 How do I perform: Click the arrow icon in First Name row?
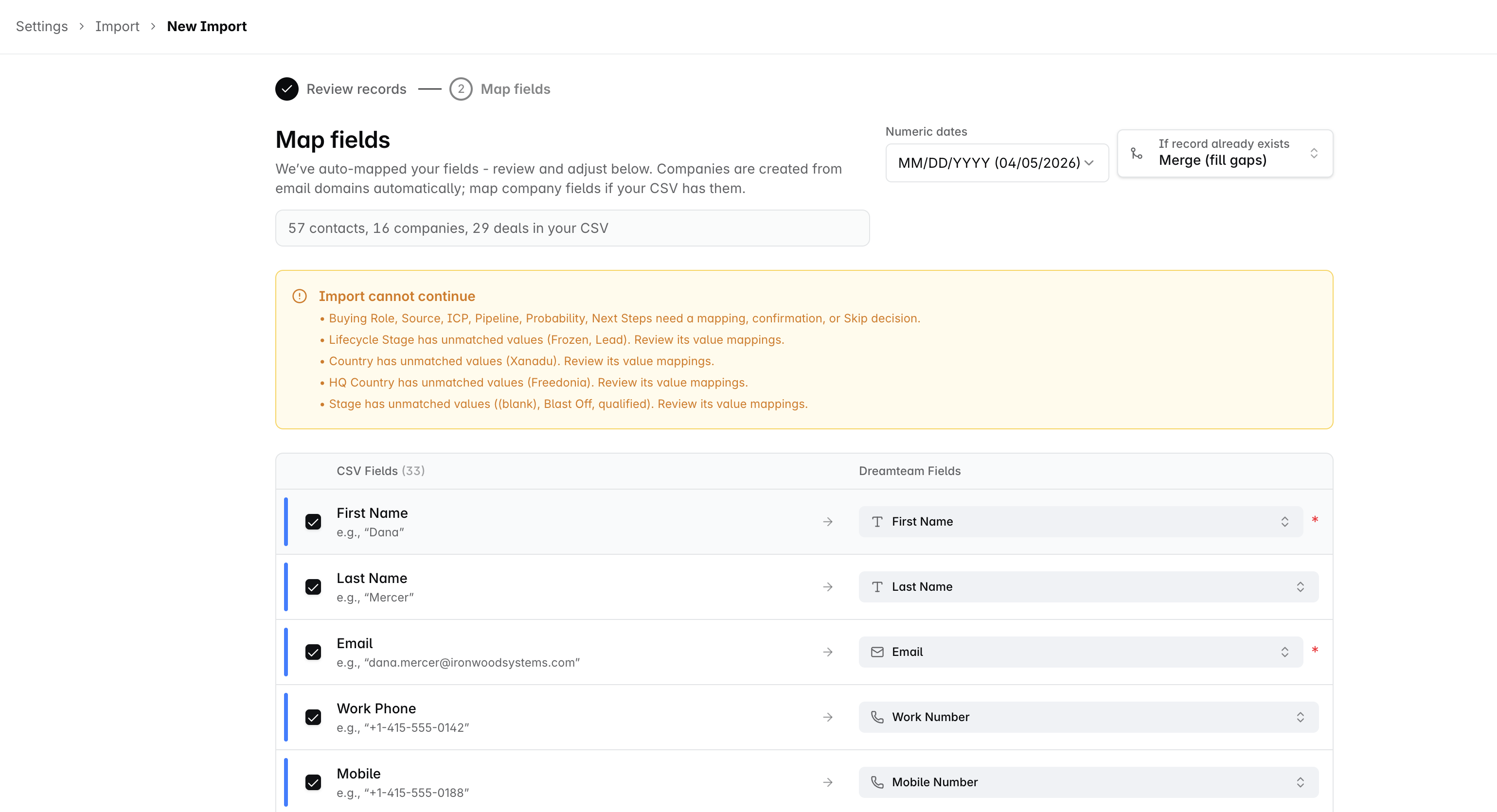click(x=828, y=522)
